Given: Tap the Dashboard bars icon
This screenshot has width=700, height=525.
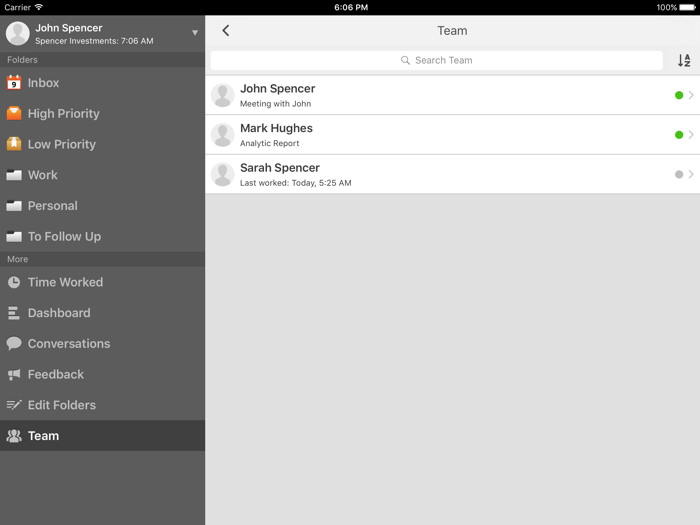Looking at the screenshot, I should (14, 313).
